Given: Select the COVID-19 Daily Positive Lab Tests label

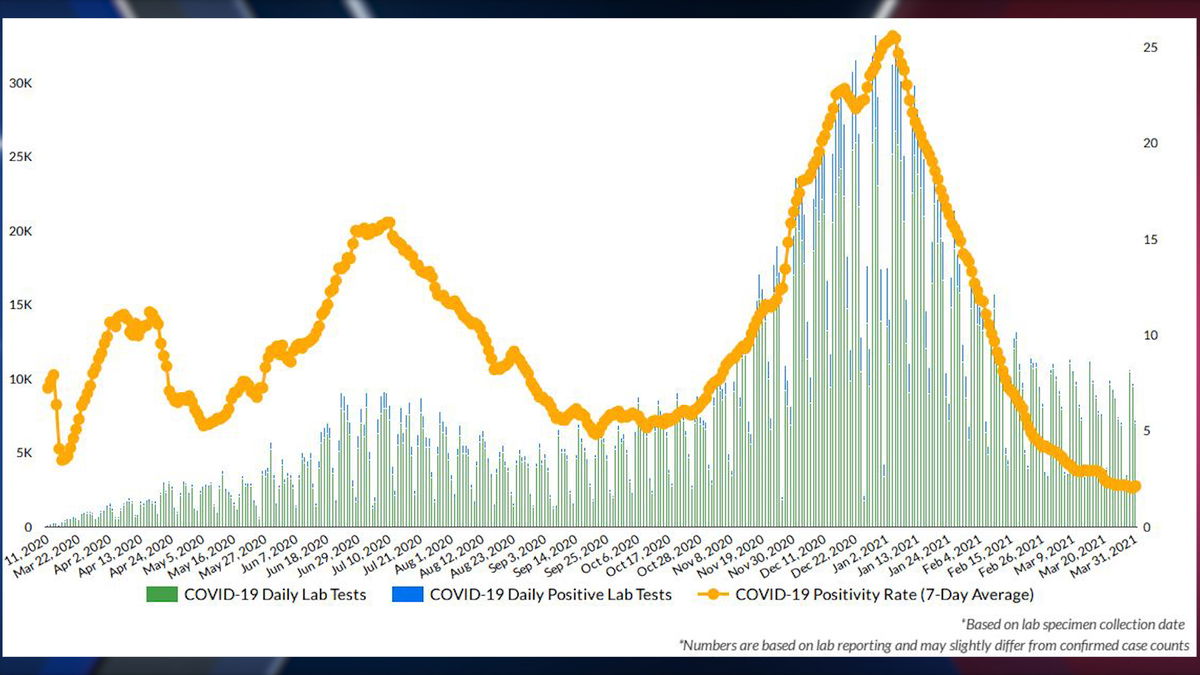Looking at the screenshot, I should [549, 595].
